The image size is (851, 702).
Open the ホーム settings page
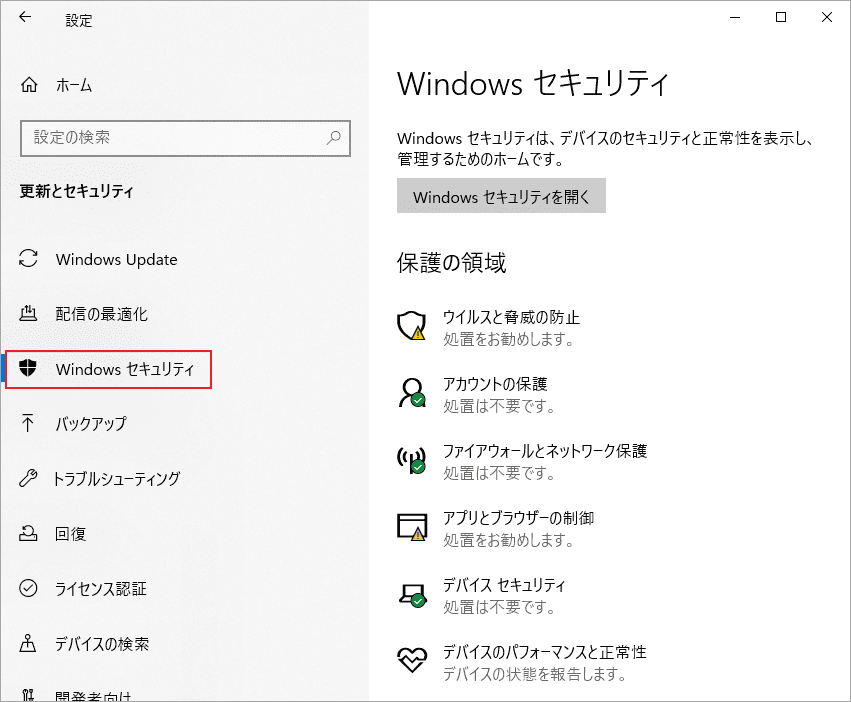coord(74,85)
